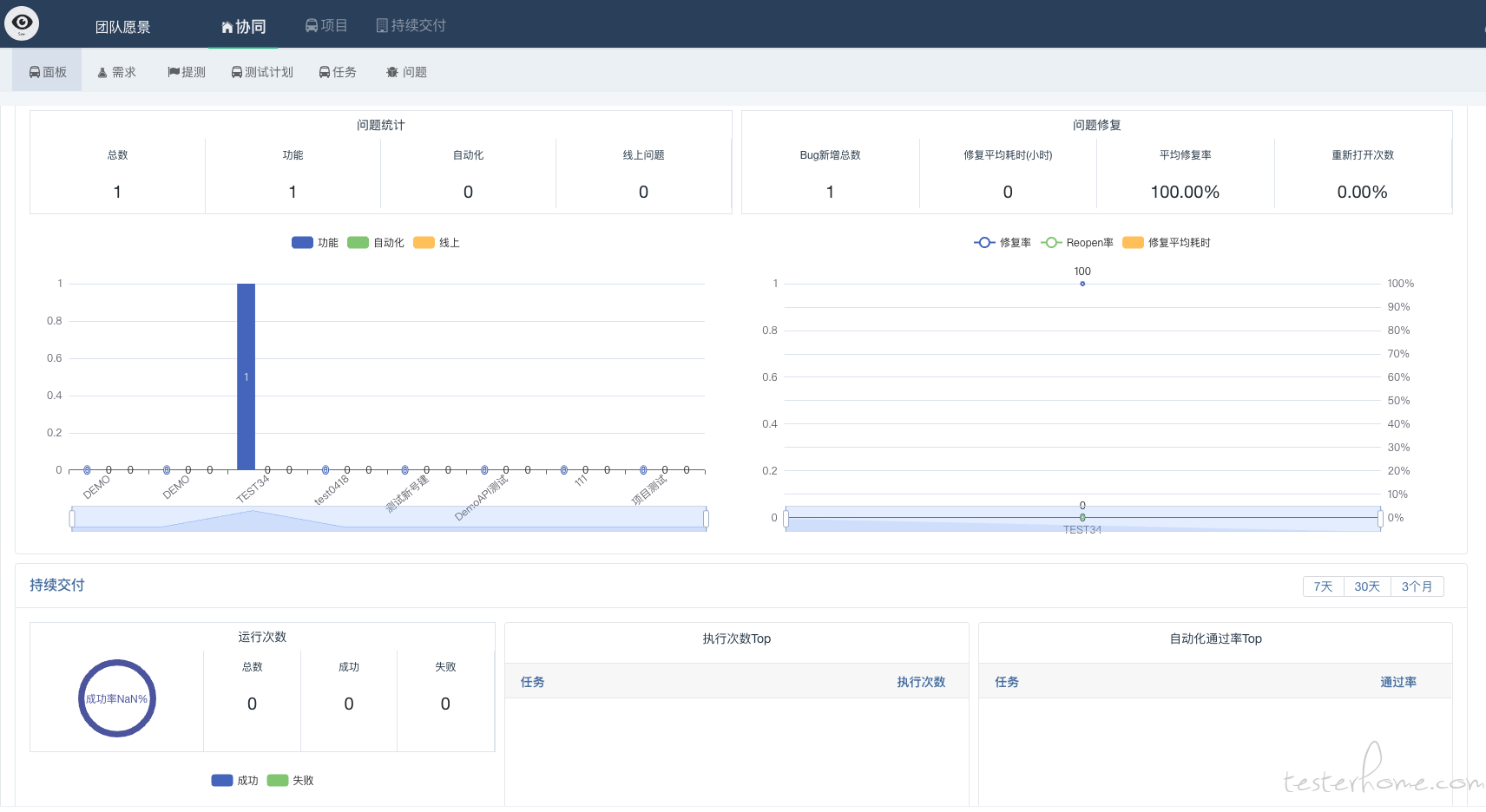The image size is (1486, 812).
Task: Click the 成功率NaN% donut chart
Action: [x=117, y=698]
